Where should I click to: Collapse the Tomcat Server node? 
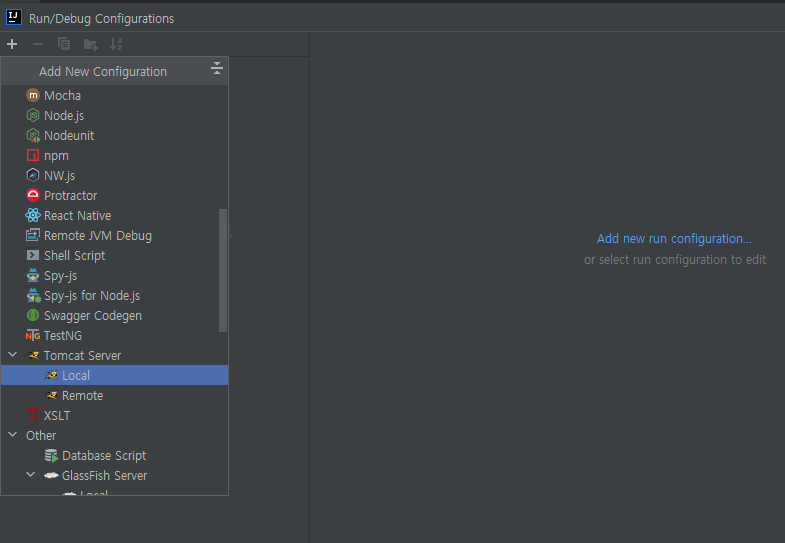click(13, 355)
